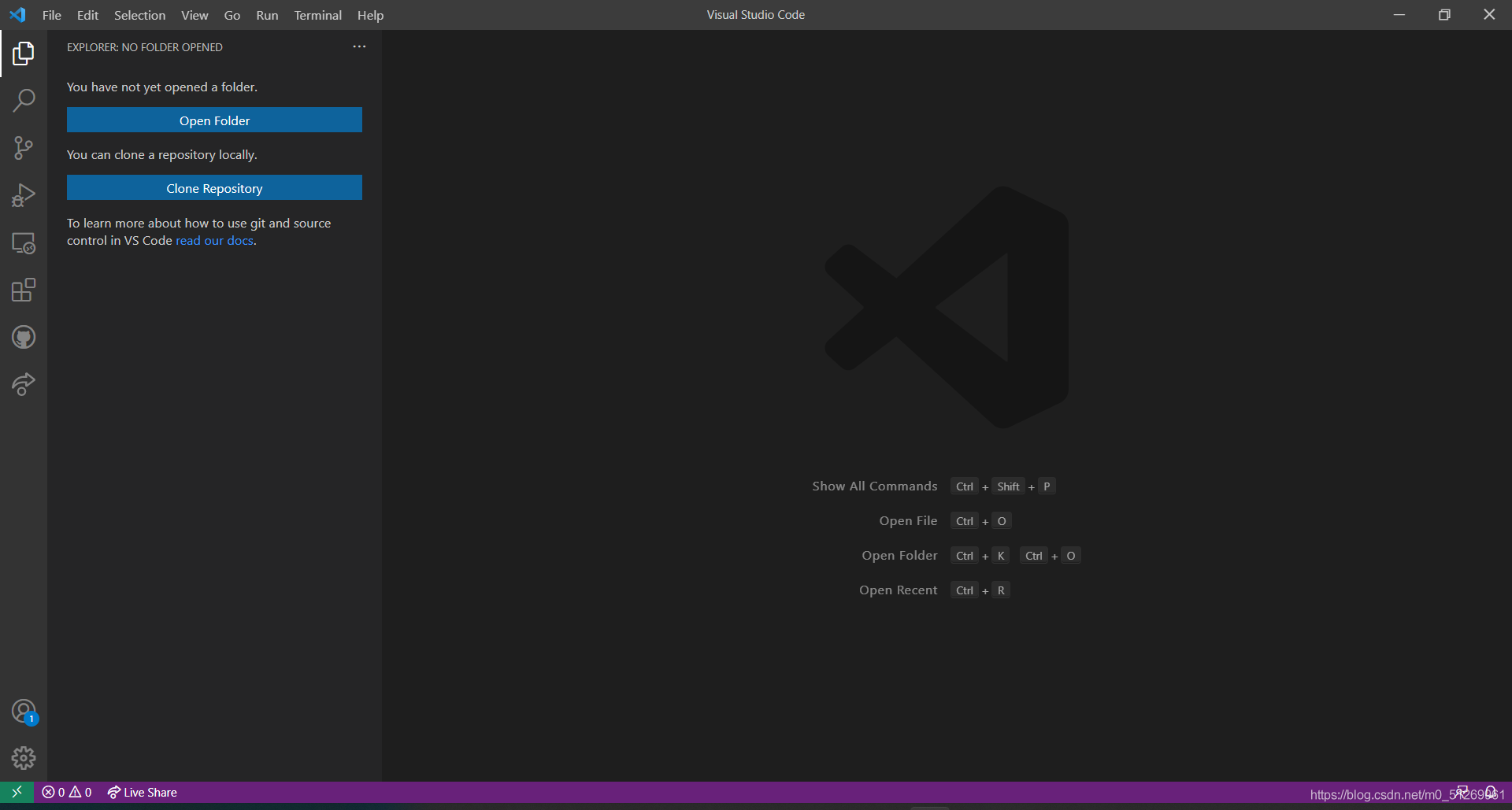Open the Selection menu
This screenshot has height=810, width=1512.
click(x=139, y=15)
